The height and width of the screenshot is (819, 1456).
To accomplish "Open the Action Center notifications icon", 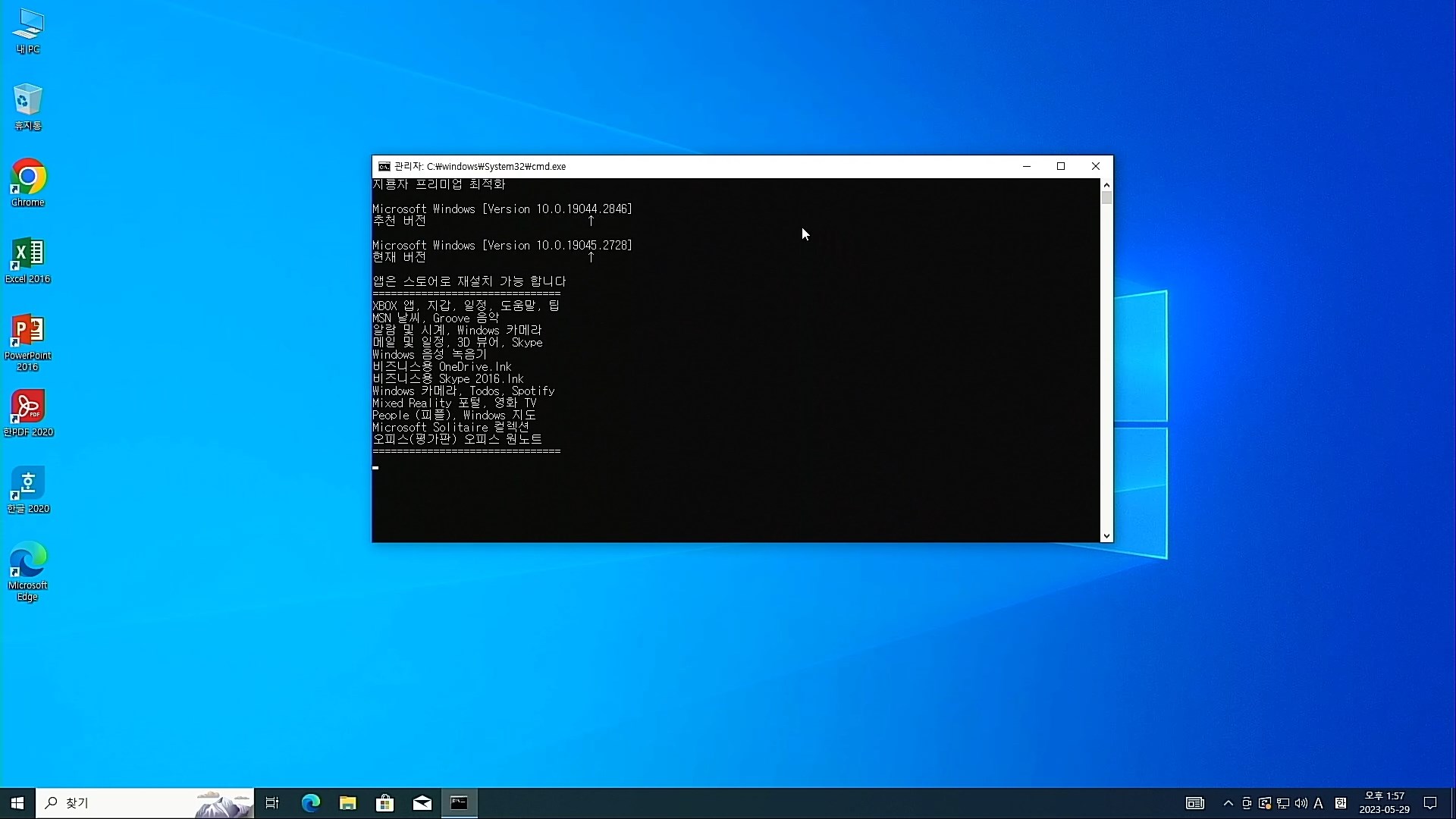I will [x=1430, y=803].
